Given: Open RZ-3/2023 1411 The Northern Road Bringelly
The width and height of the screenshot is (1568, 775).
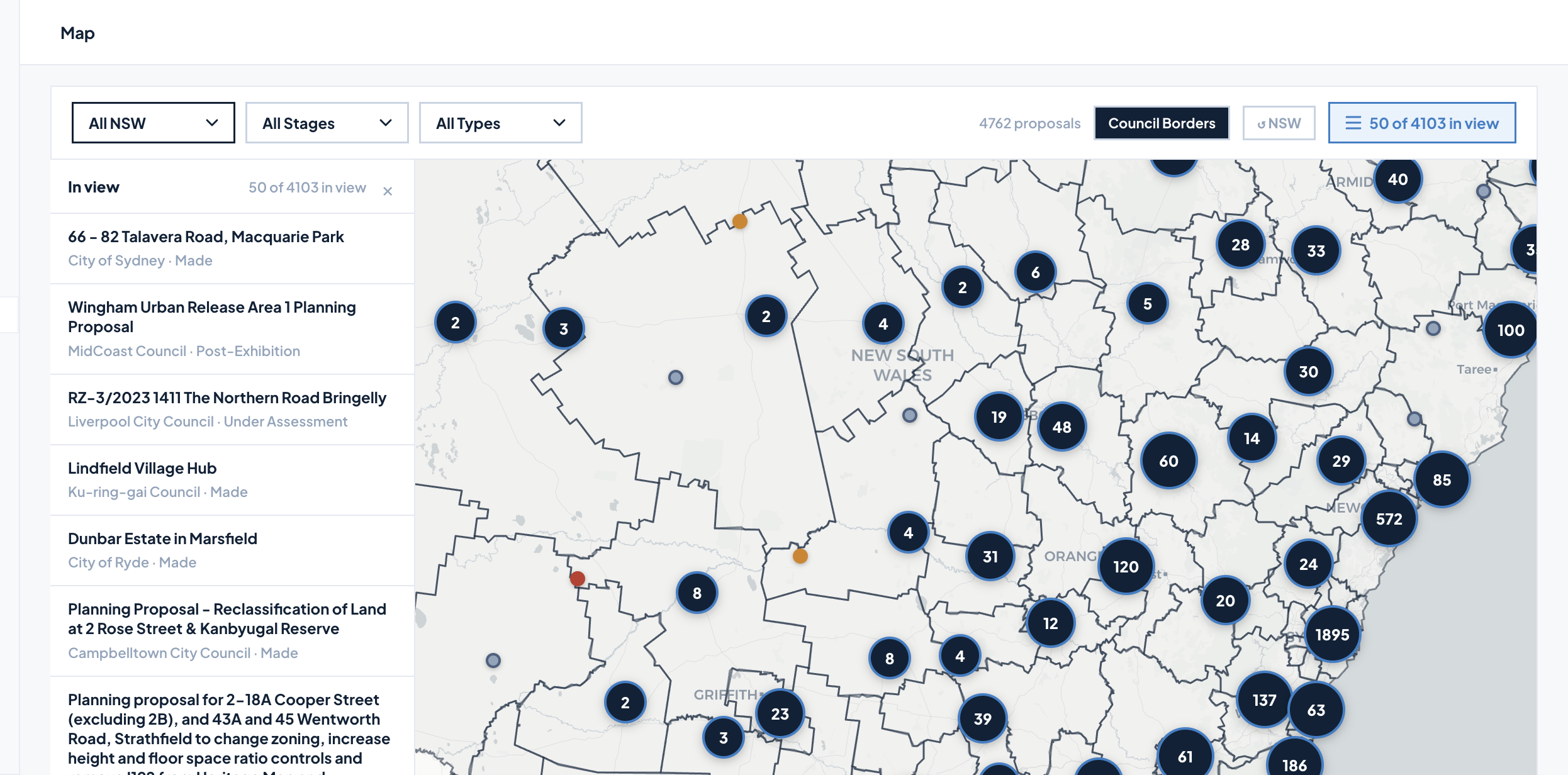Looking at the screenshot, I should 232,409.
